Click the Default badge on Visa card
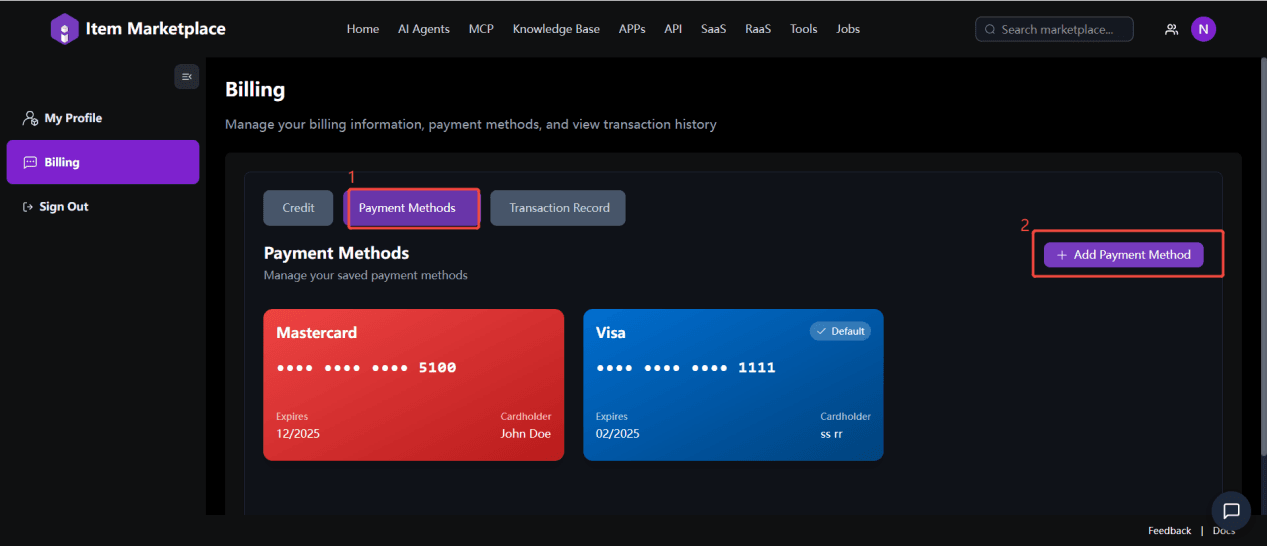The height and width of the screenshot is (546, 1267). tap(840, 331)
